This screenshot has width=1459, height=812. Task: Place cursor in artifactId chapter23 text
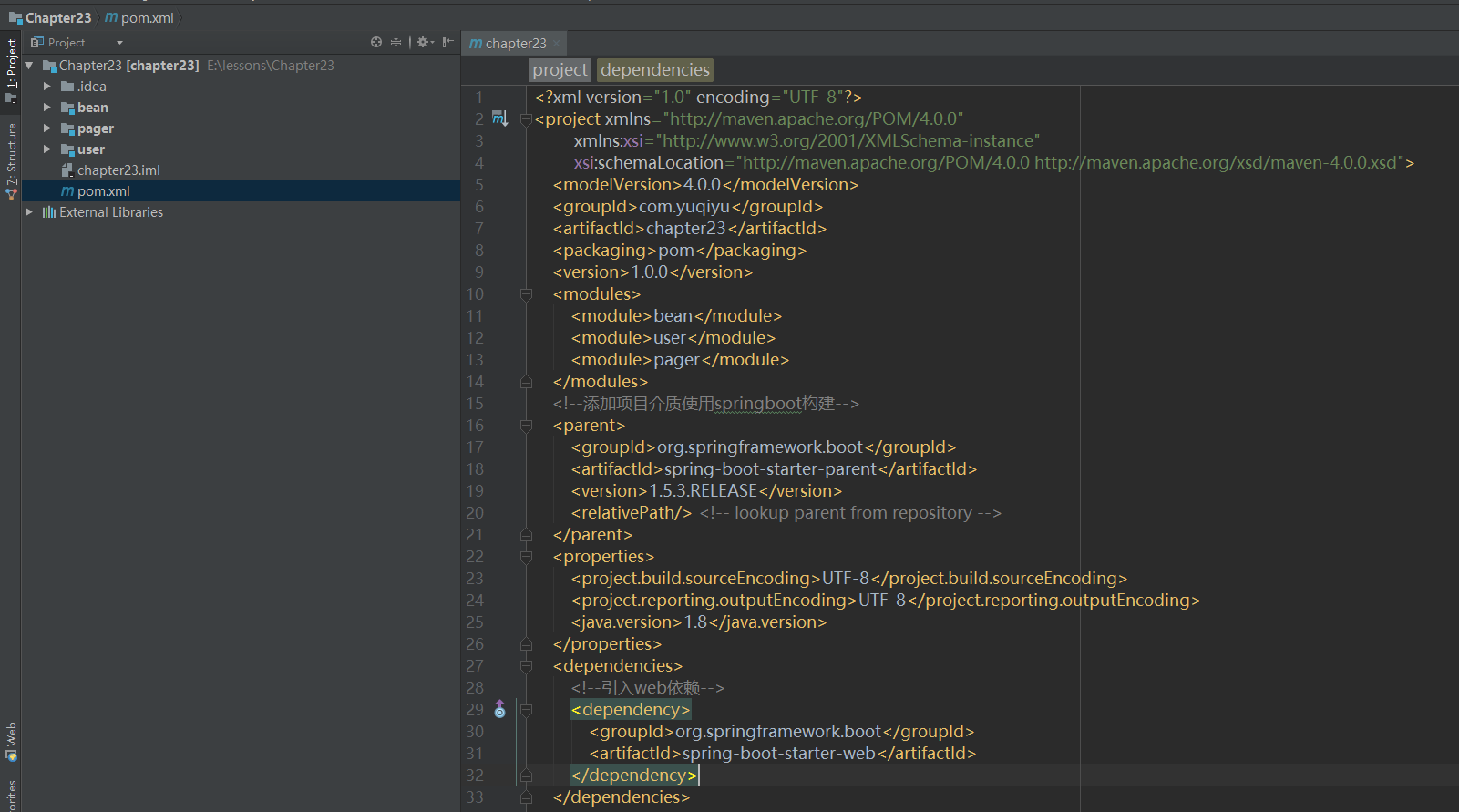coord(685,229)
